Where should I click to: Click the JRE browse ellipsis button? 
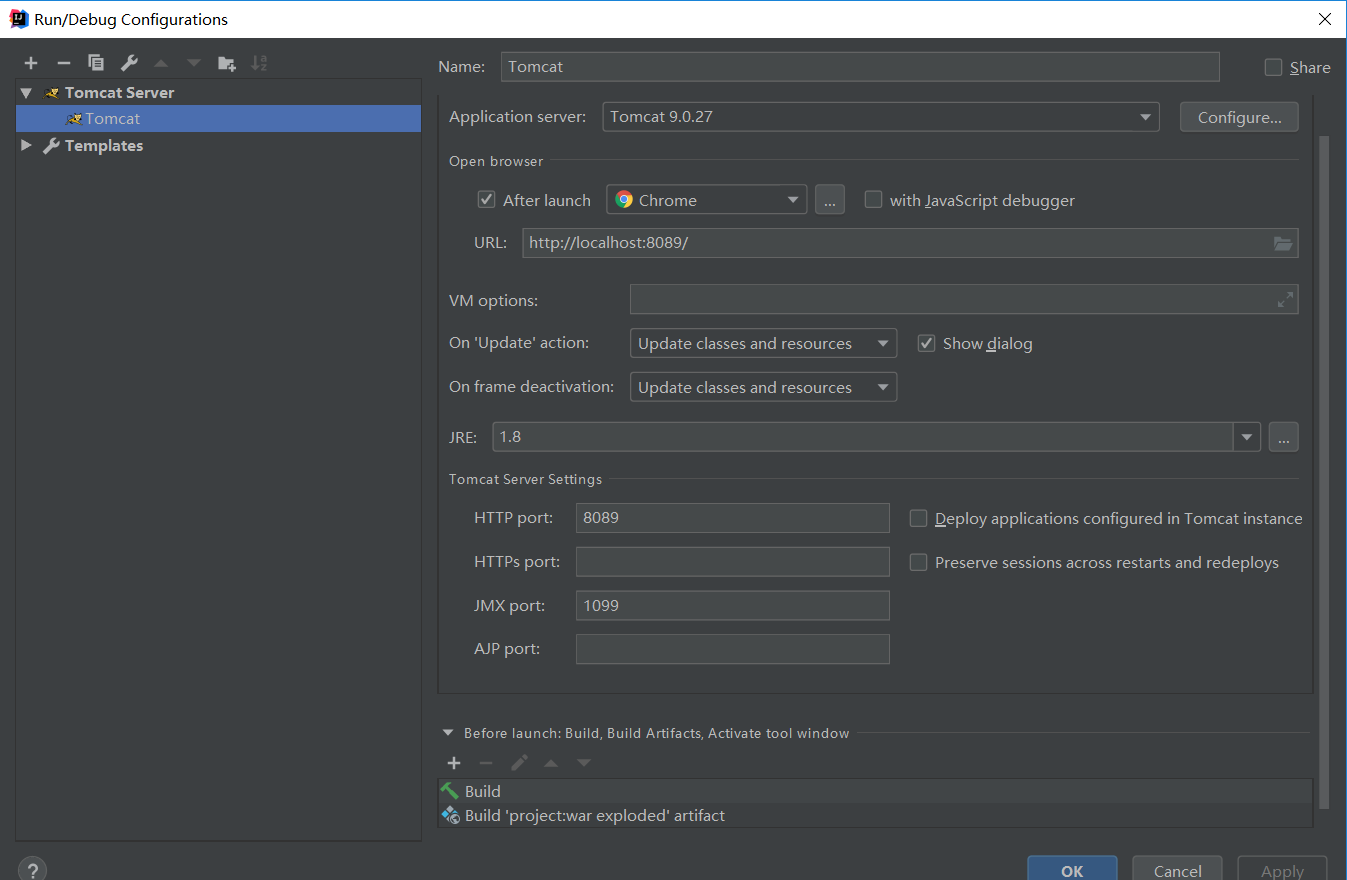[1284, 437]
